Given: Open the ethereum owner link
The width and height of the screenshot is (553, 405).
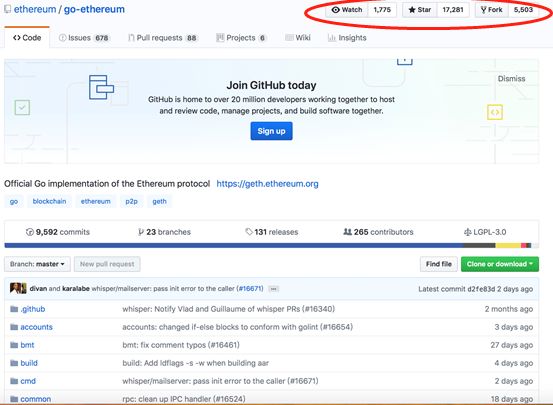Looking at the screenshot, I should (35, 10).
